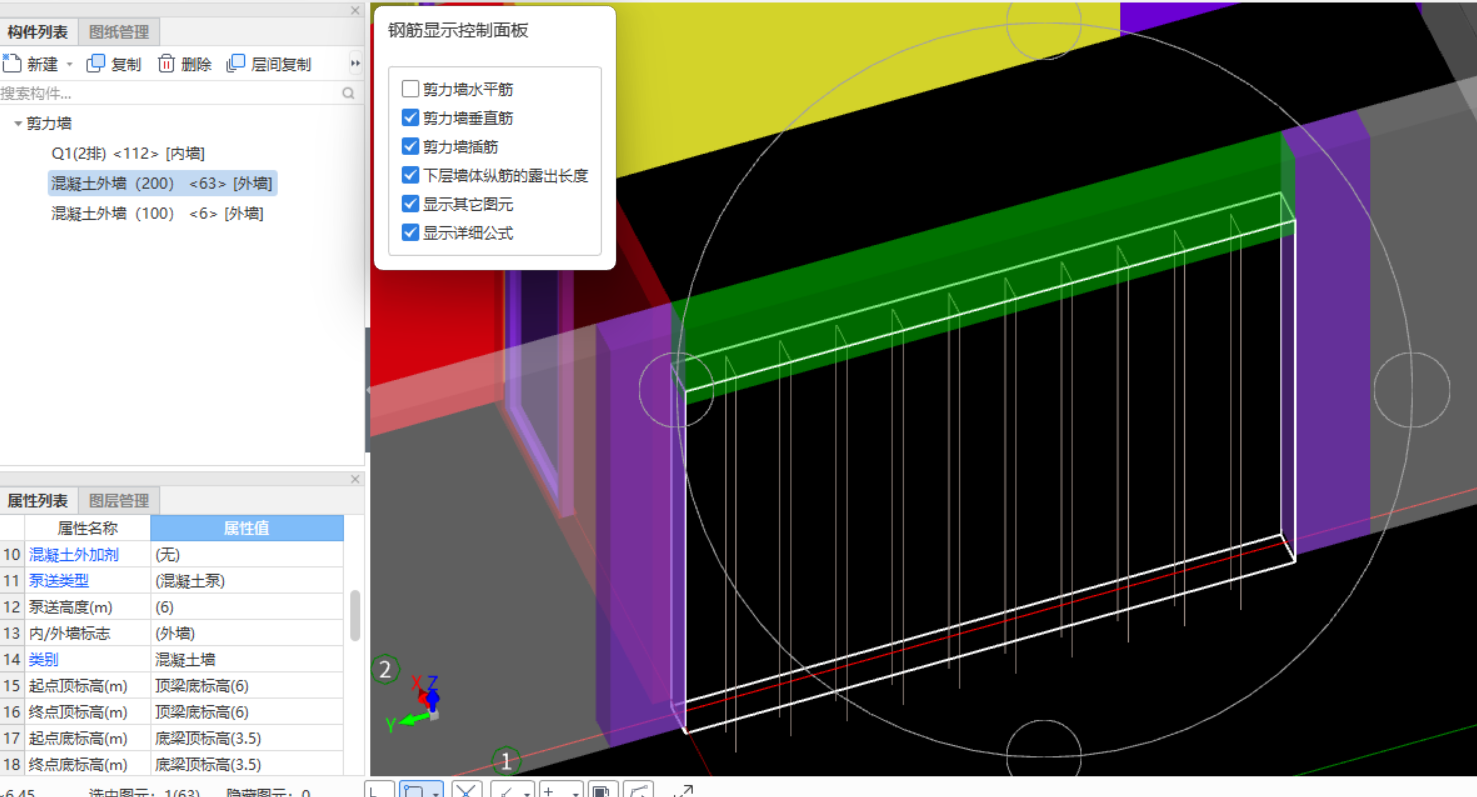Close the component list panel

(x=355, y=10)
